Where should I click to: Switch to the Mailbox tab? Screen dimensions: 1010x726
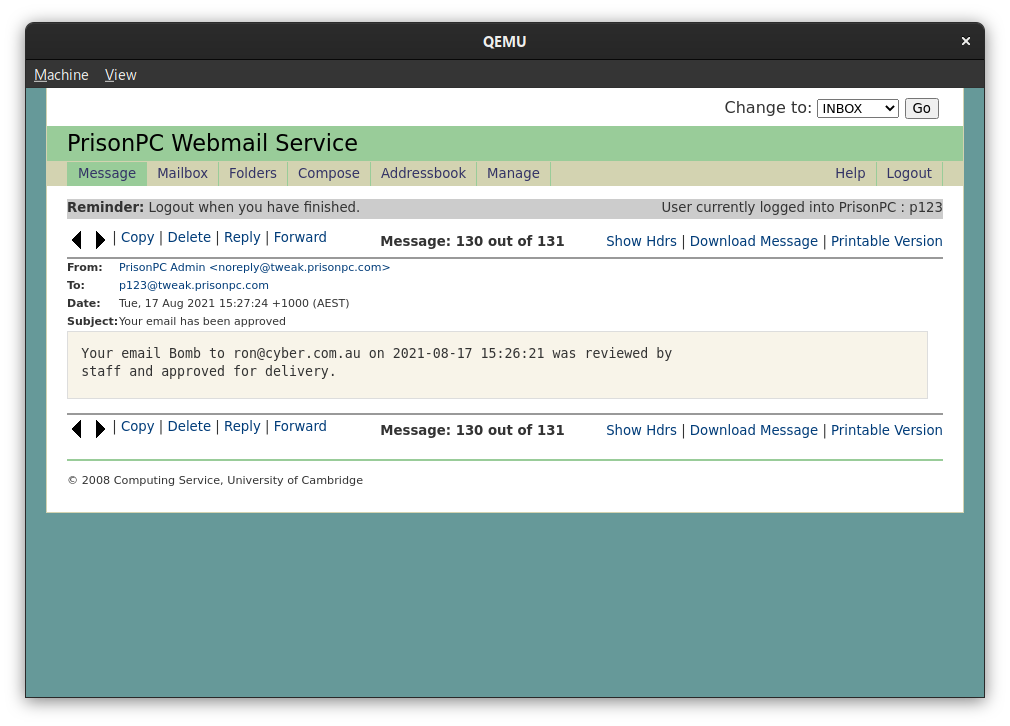coord(182,173)
